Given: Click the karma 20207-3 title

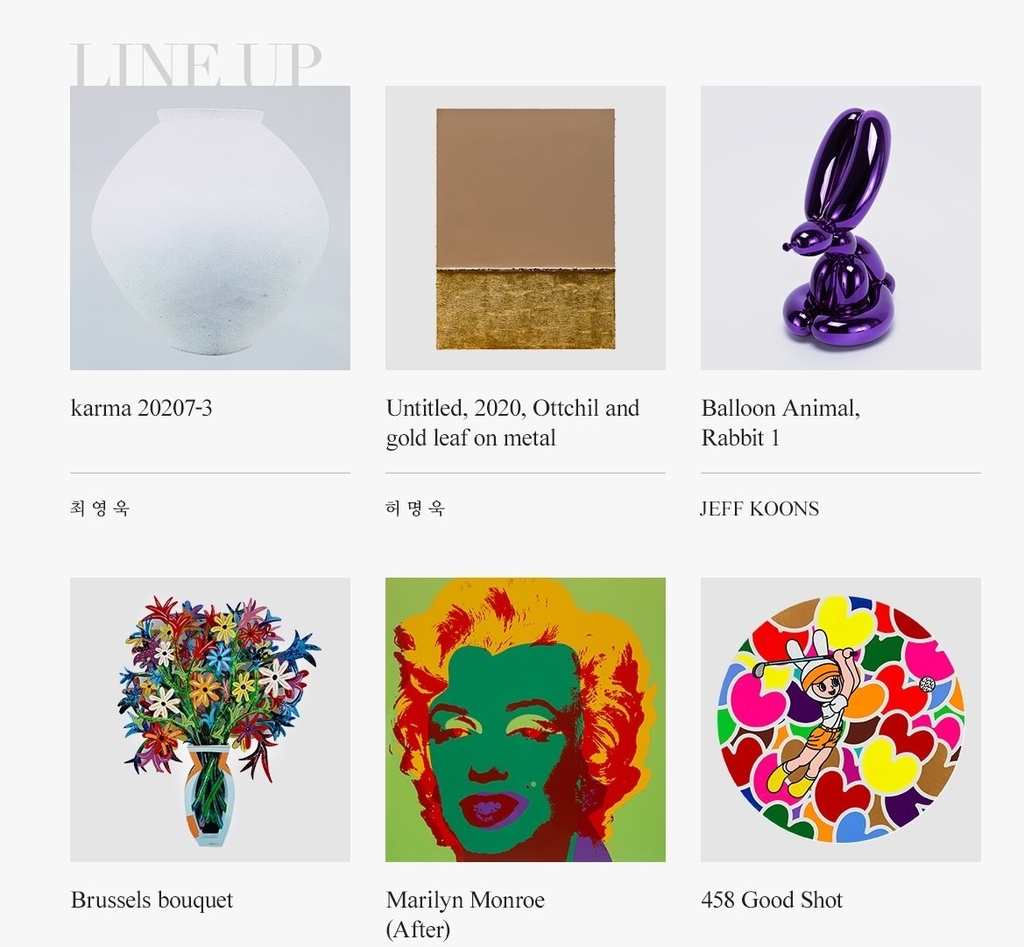Looking at the screenshot, I should click(x=141, y=408).
